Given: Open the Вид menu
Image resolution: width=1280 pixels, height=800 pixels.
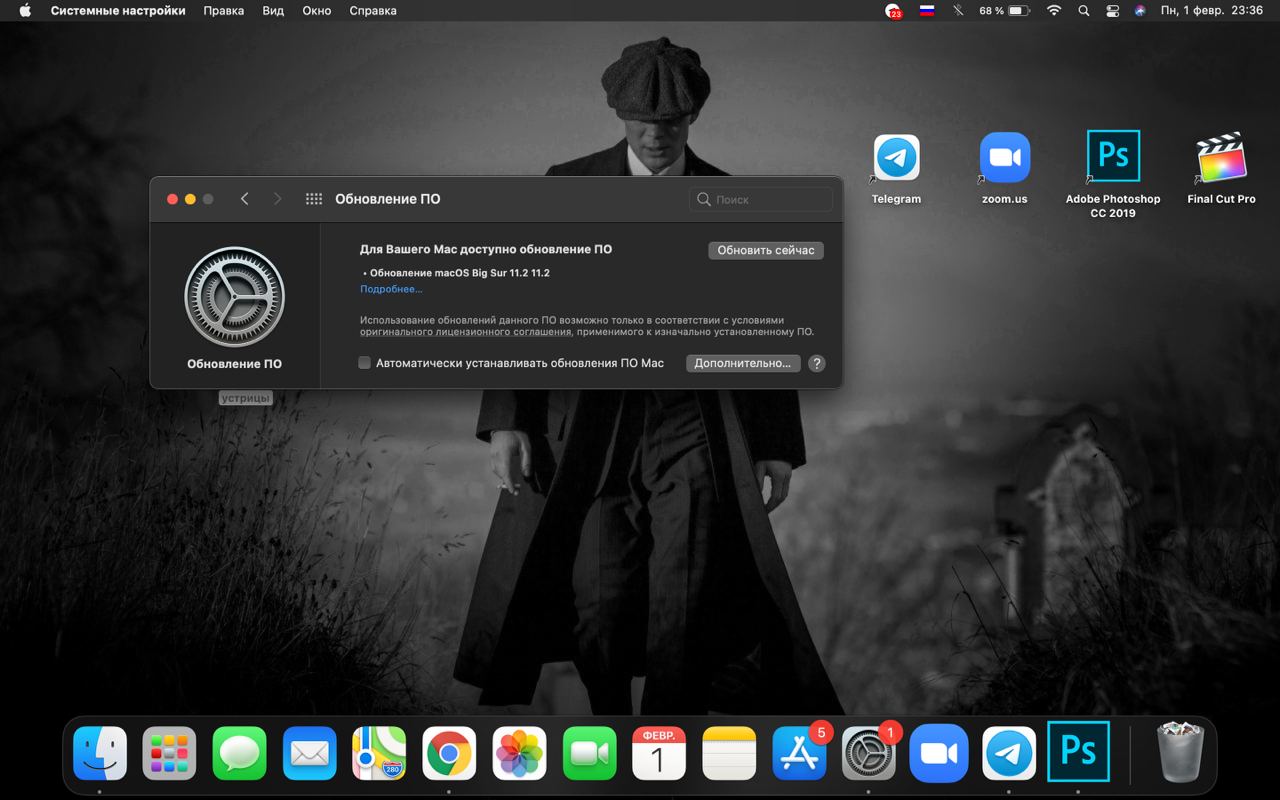Looking at the screenshot, I should tap(273, 11).
